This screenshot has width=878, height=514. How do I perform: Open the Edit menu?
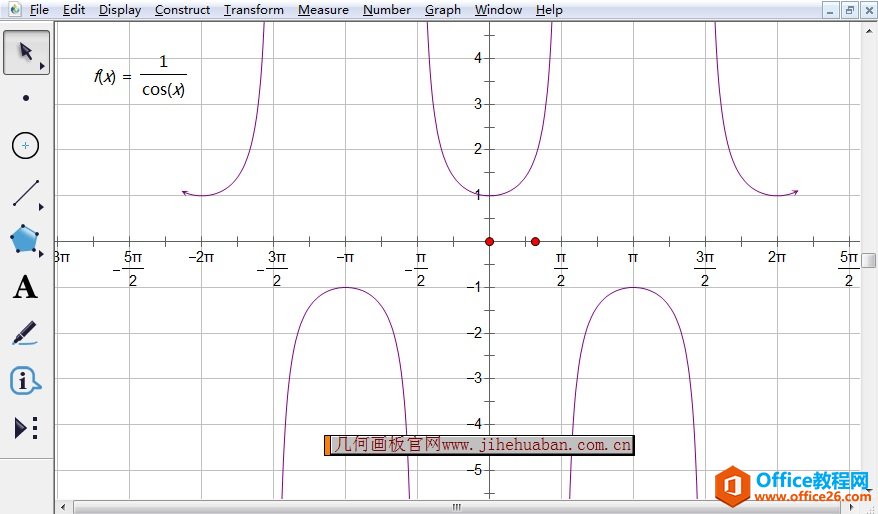click(74, 10)
